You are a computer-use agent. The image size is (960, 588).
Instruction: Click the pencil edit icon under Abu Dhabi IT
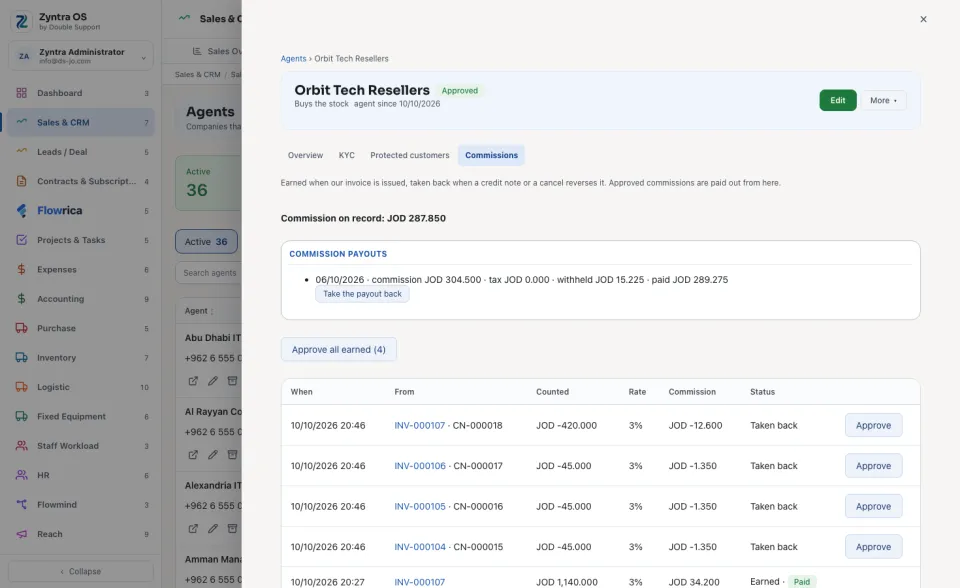pyautogui.click(x=212, y=381)
